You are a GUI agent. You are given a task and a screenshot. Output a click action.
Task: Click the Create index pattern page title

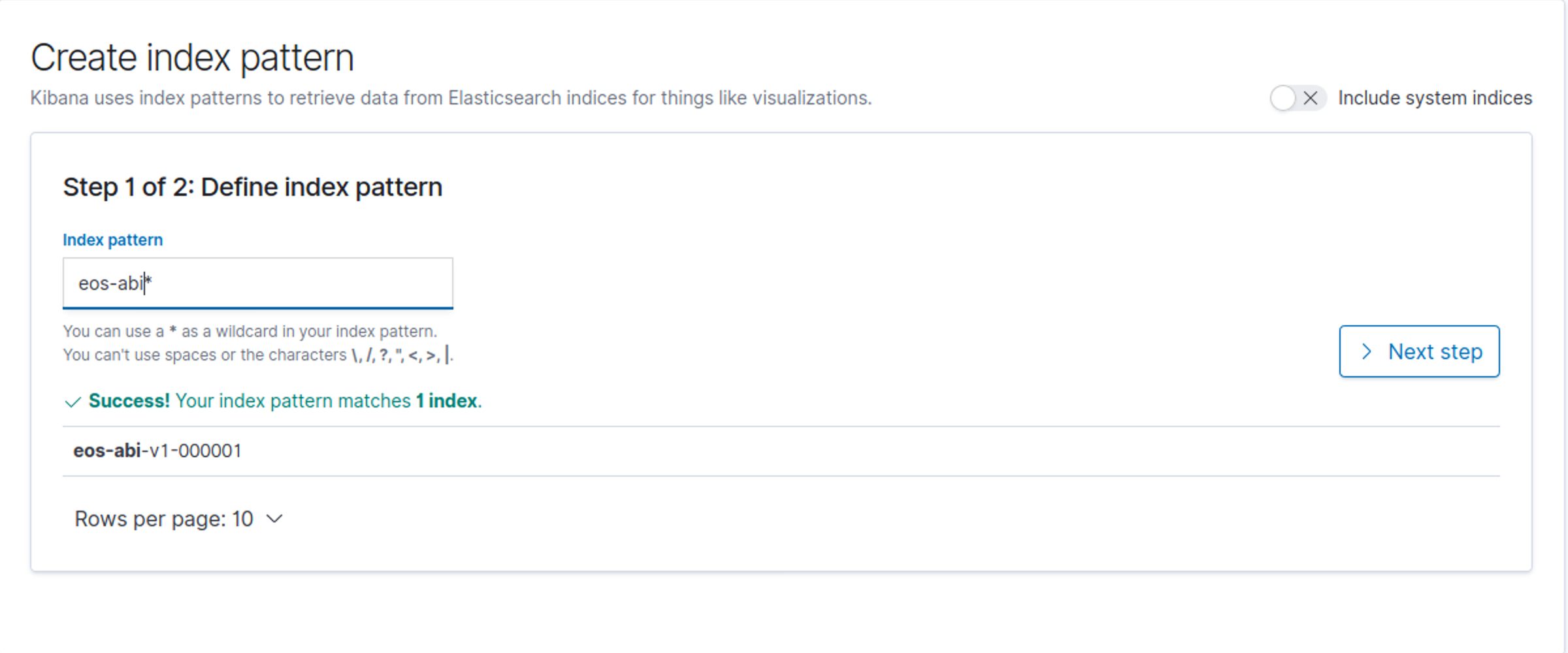point(192,57)
